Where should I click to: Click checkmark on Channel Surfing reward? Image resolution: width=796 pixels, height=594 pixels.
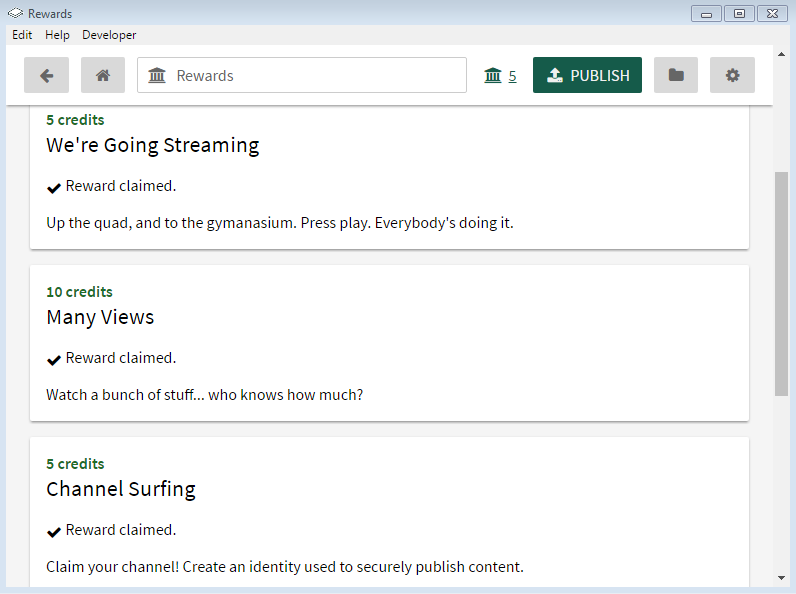54,531
